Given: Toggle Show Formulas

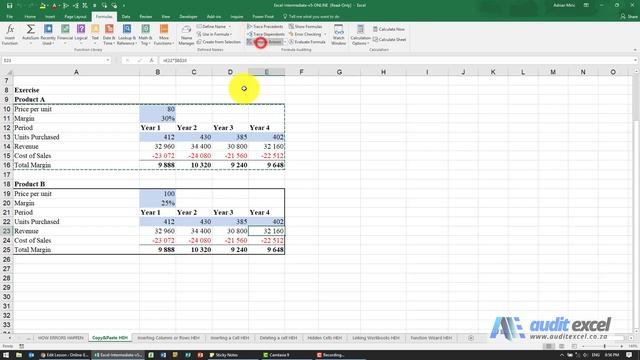Looking at the screenshot, I should [x=305, y=27].
